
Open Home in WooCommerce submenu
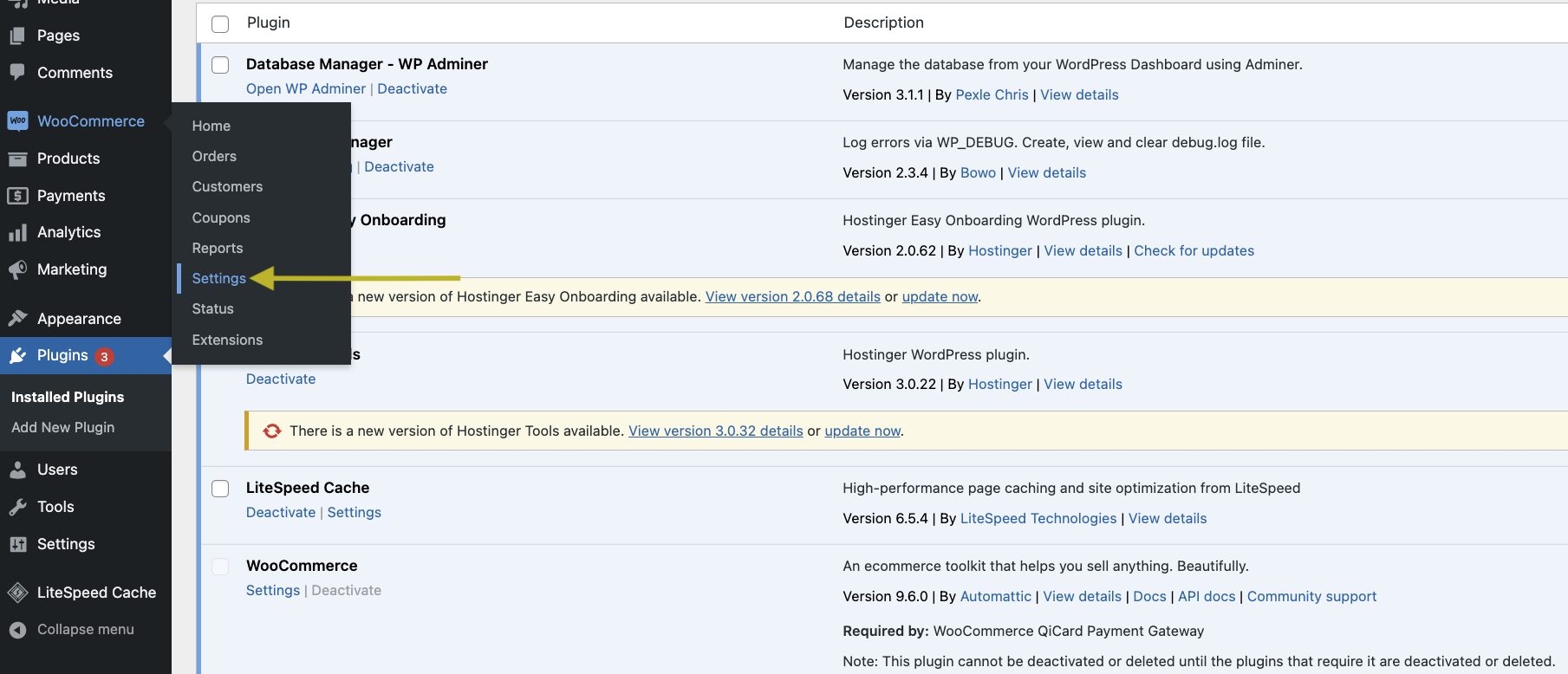[x=211, y=126]
